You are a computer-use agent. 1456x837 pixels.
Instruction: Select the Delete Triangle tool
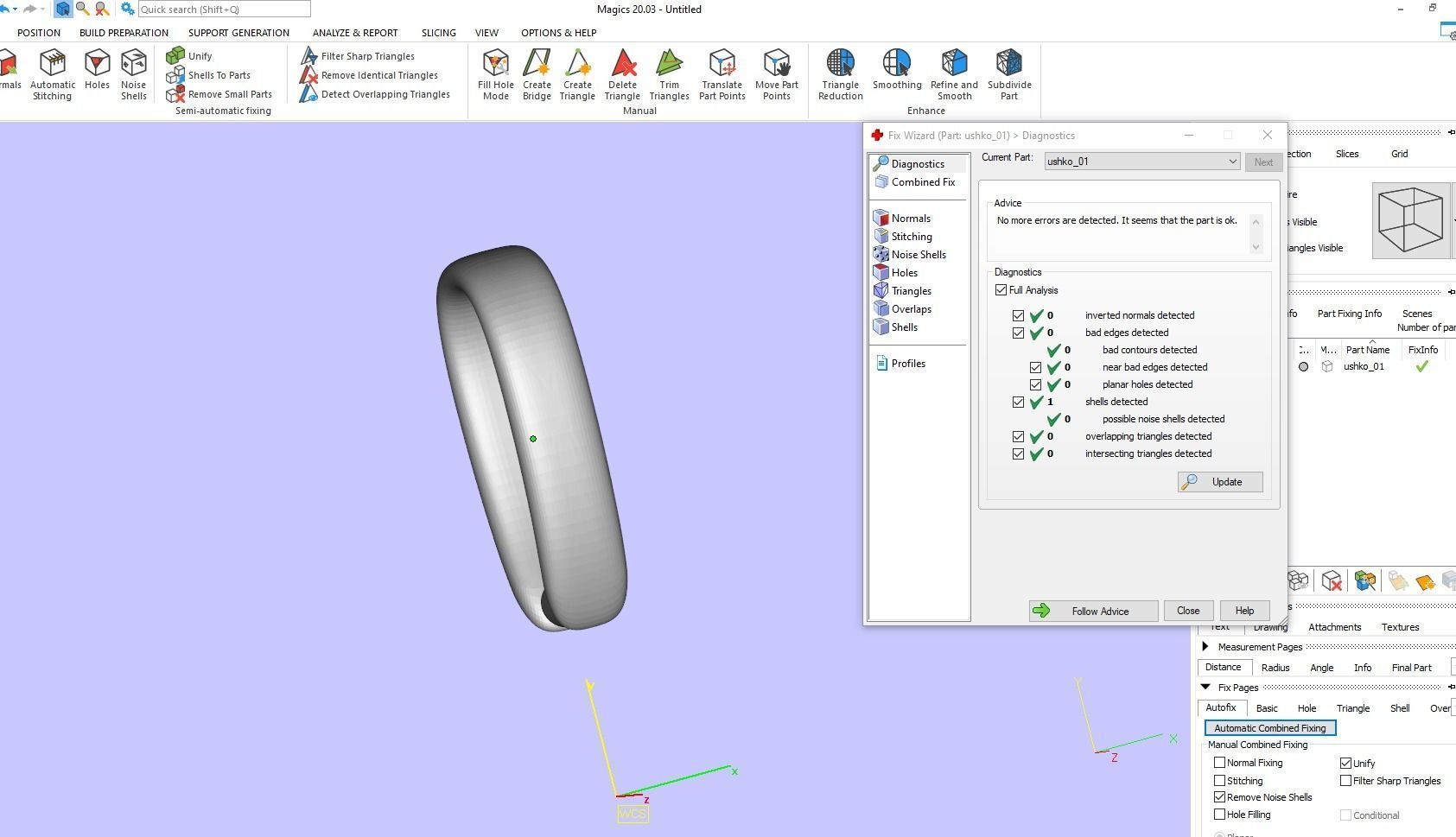622,75
